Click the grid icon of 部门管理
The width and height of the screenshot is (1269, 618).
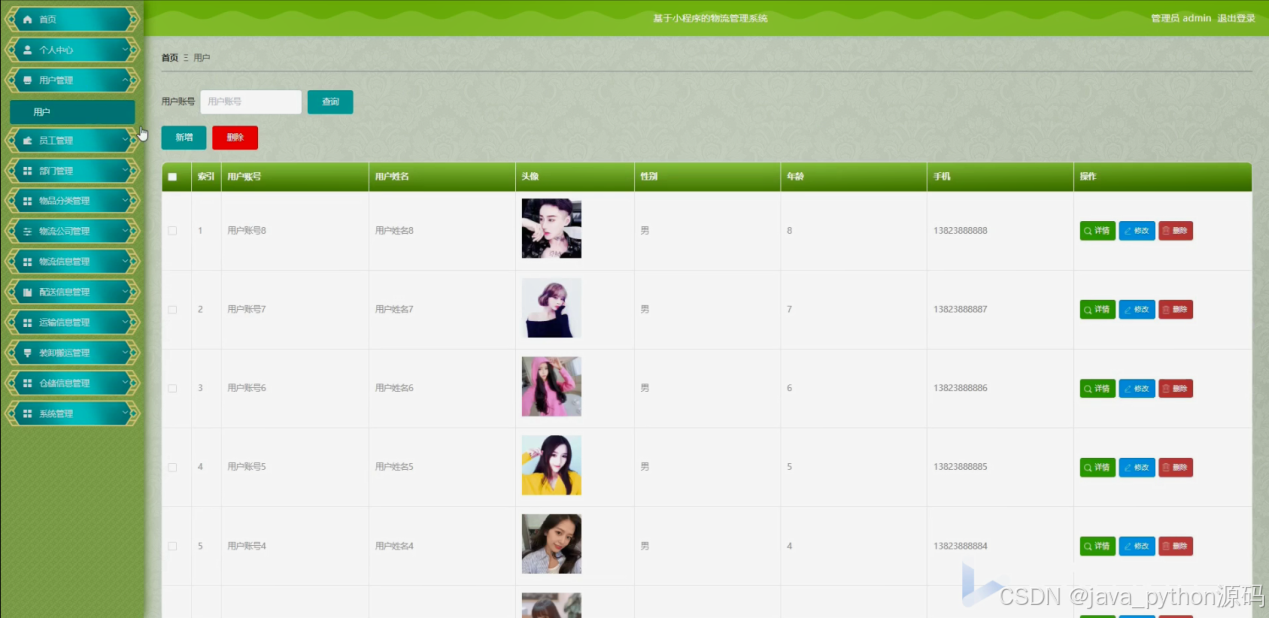(x=28, y=171)
